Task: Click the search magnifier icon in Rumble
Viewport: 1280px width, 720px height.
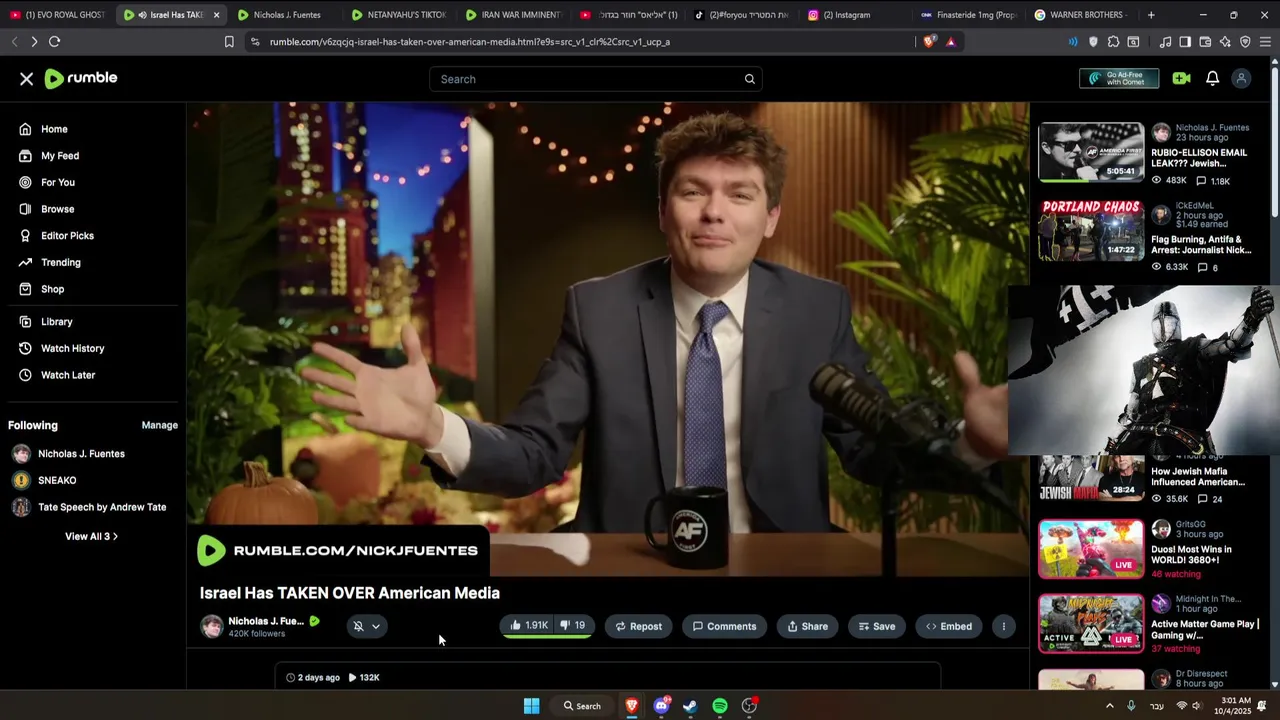Action: click(x=749, y=79)
